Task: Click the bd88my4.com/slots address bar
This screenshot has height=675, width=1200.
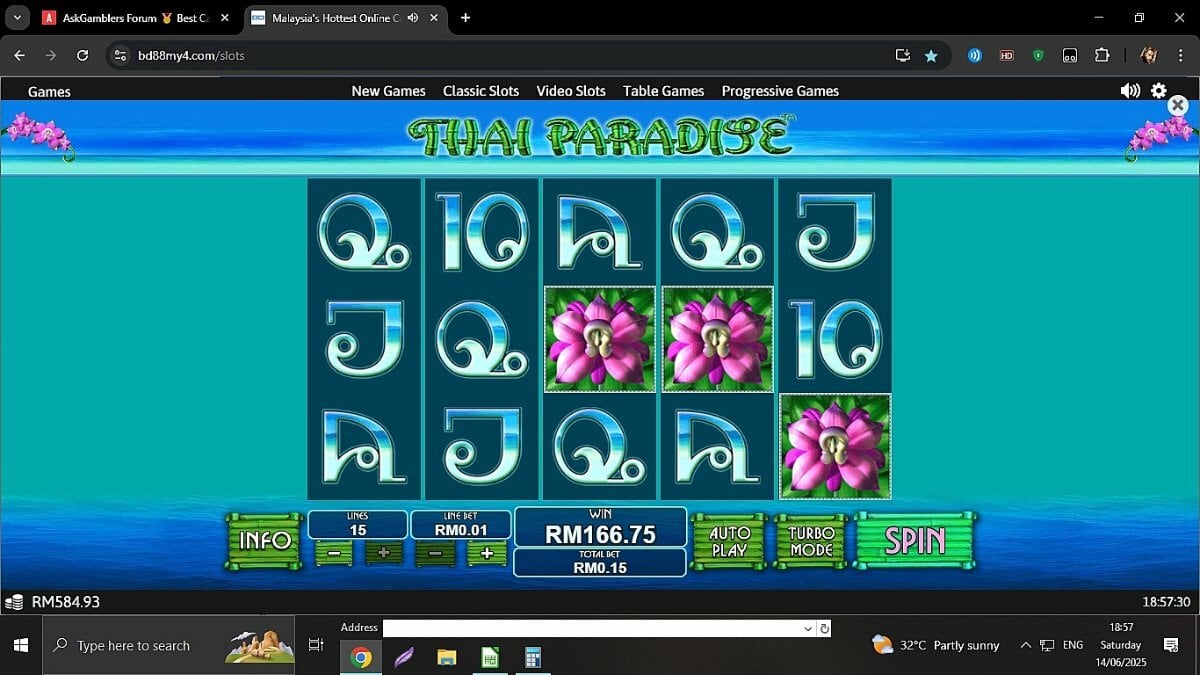Action: 191,56
